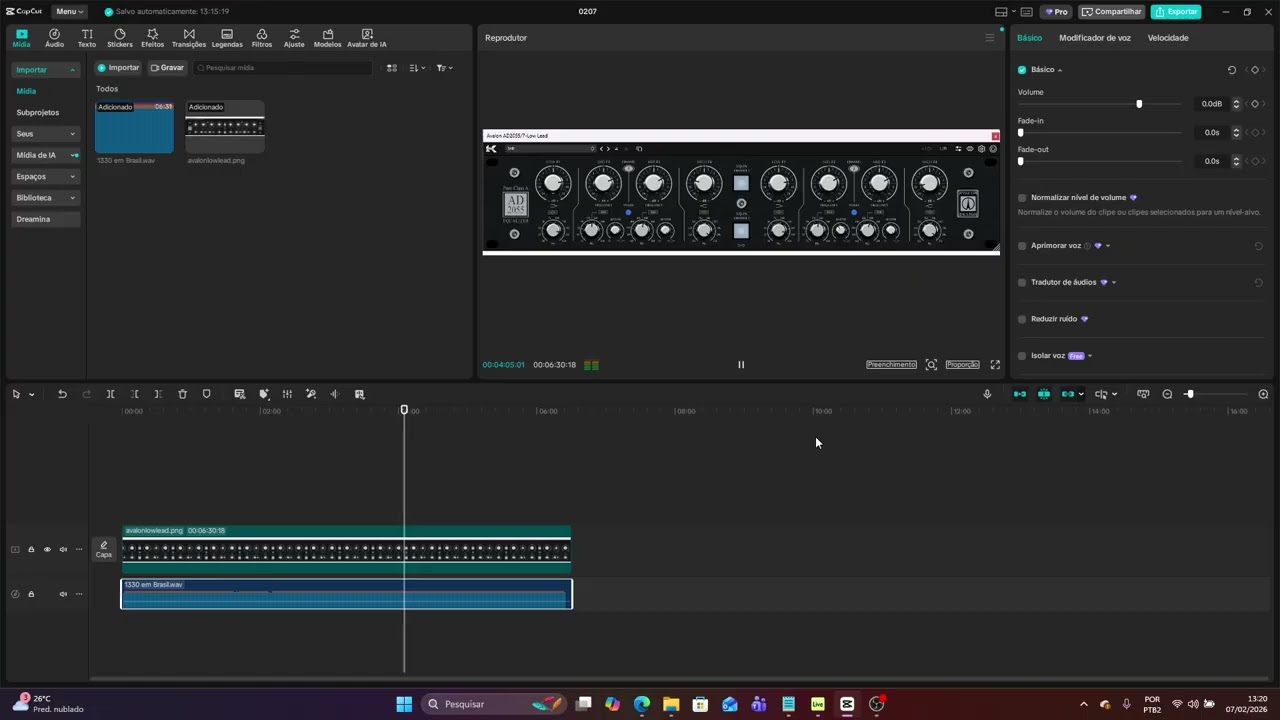This screenshot has width=1280, height=720.
Task: Delete the selected clip with trash icon
Action: 182,394
